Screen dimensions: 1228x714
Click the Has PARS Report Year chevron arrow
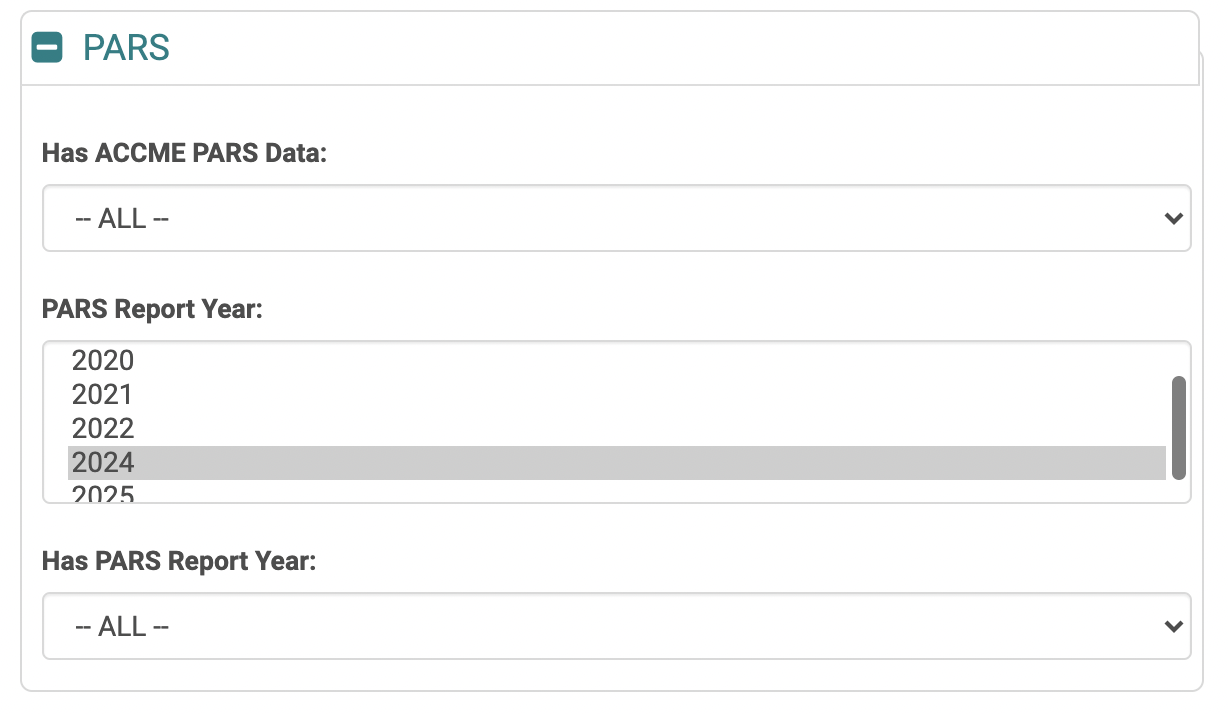1174,626
